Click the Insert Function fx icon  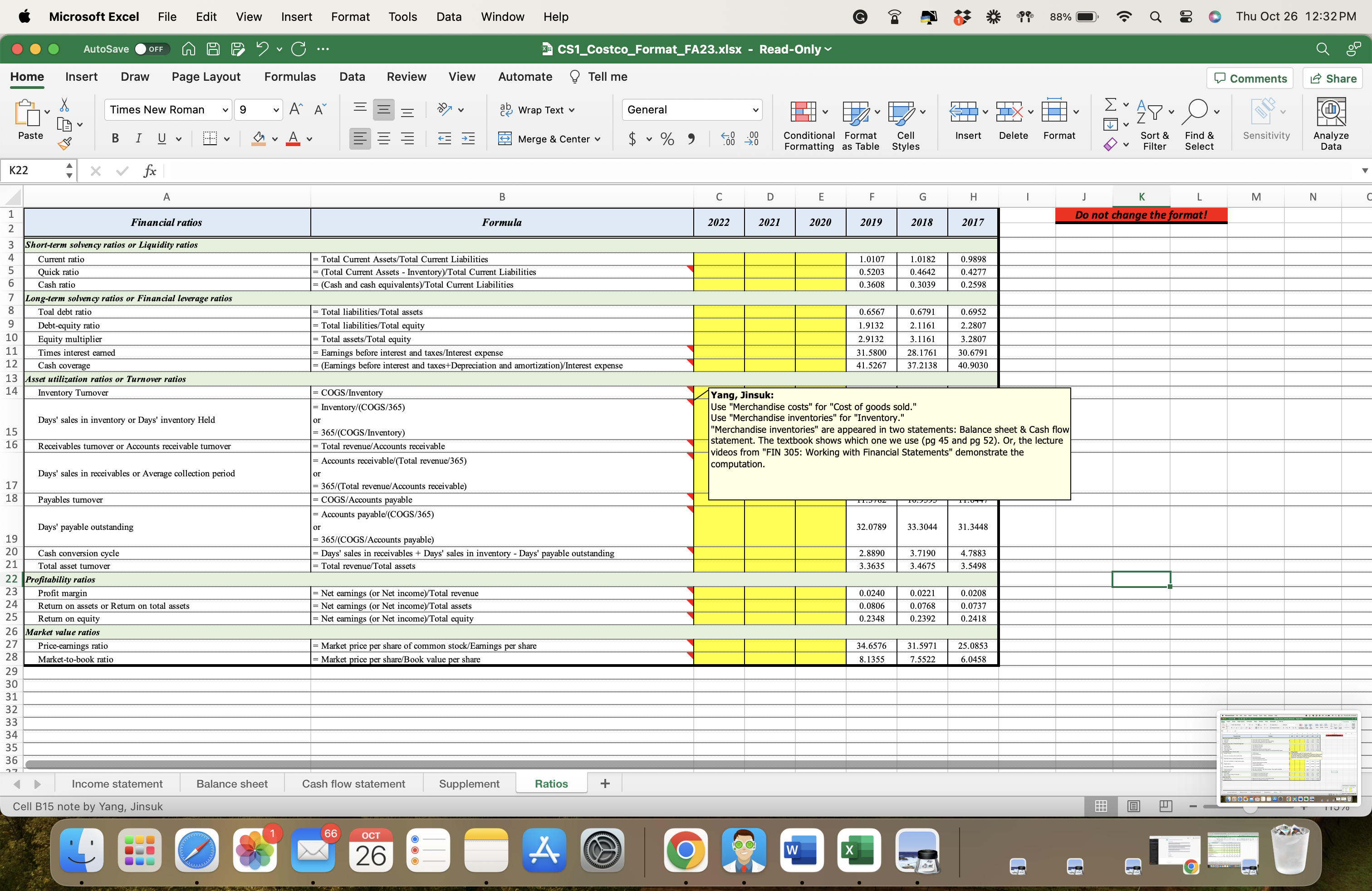[150, 171]
